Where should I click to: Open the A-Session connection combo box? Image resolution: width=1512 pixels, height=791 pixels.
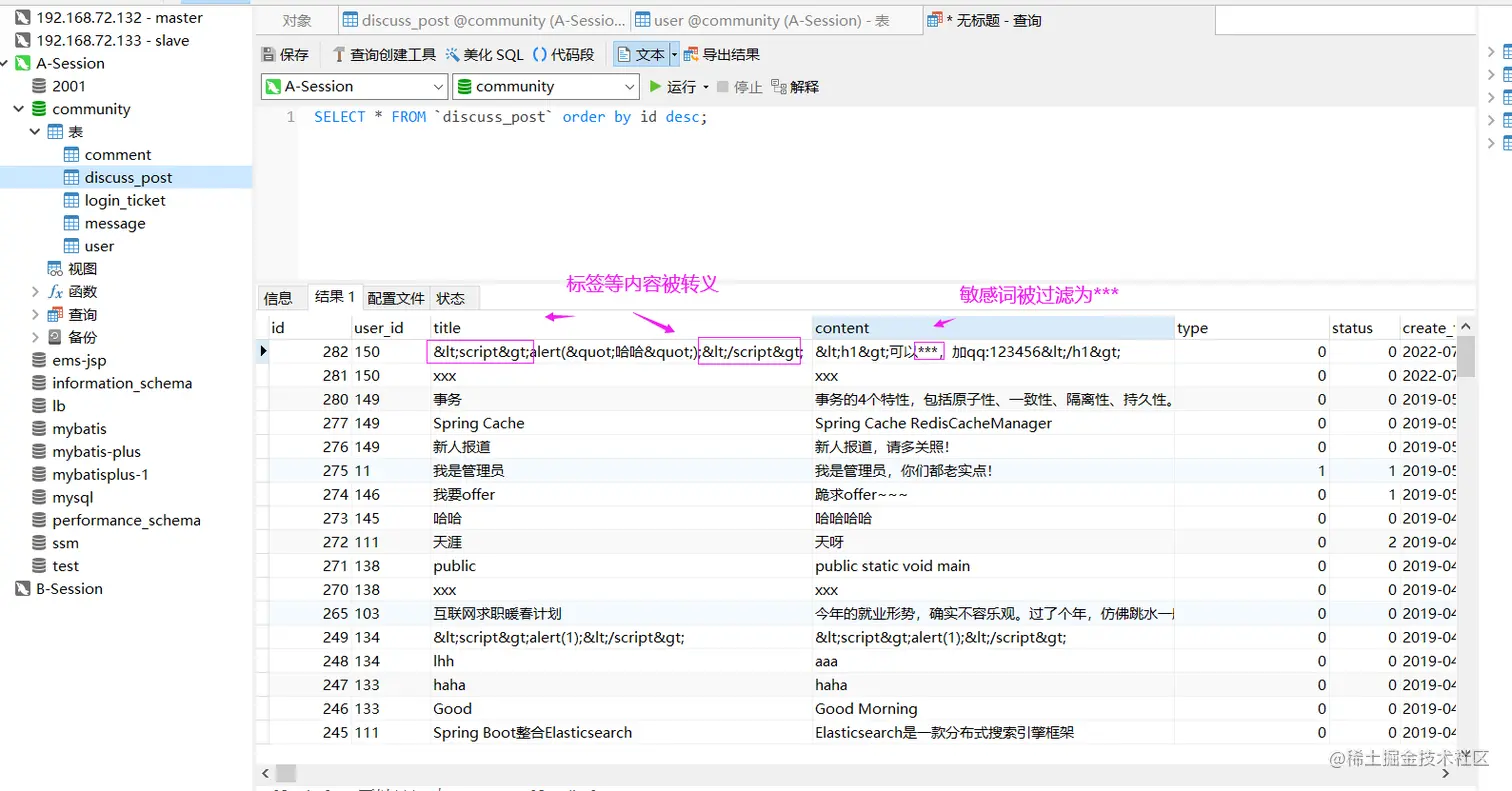(x=354, y=87)
